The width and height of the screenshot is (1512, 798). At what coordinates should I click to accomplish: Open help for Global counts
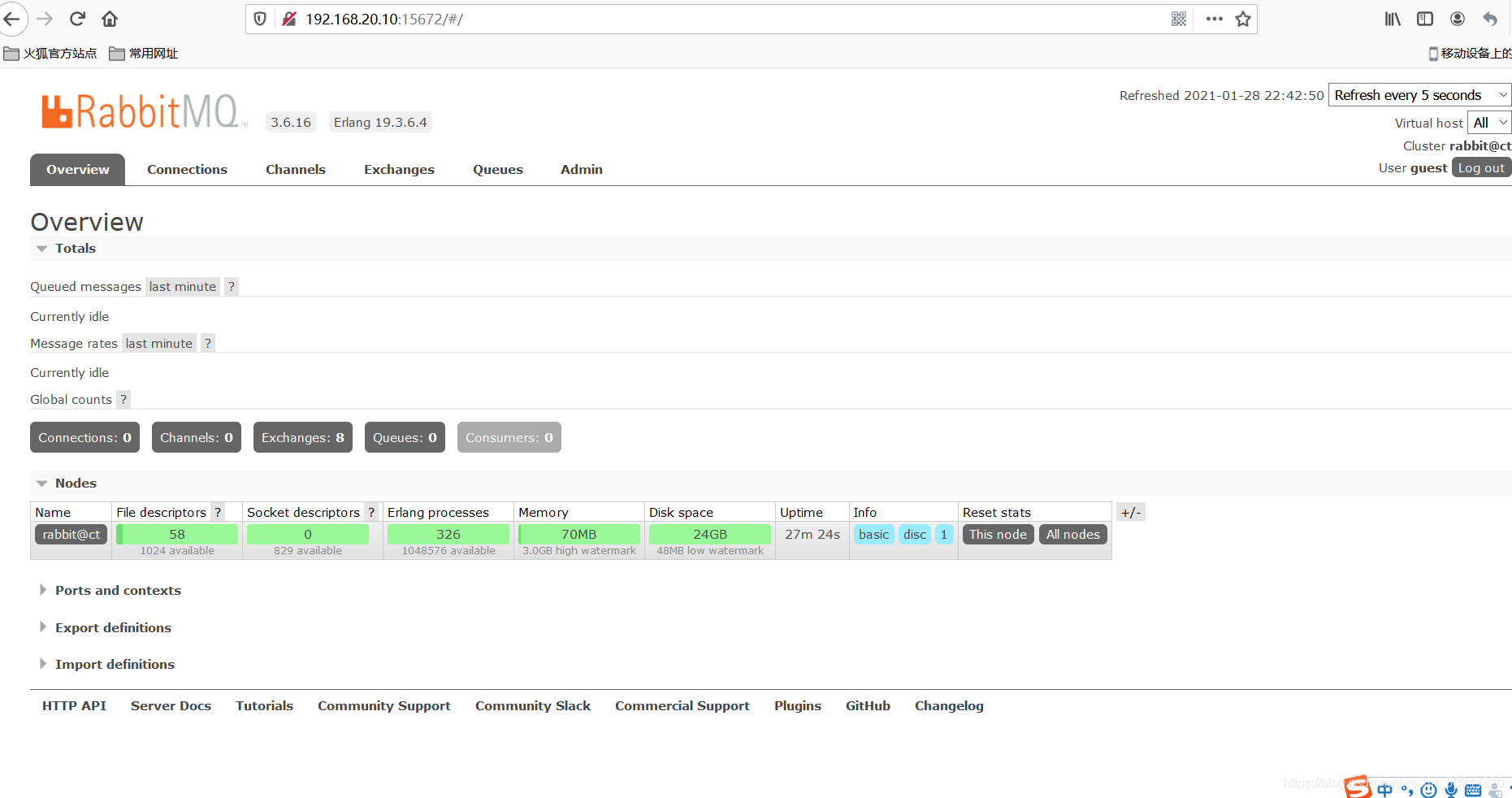pyautogui.click(x=123, y=399)
